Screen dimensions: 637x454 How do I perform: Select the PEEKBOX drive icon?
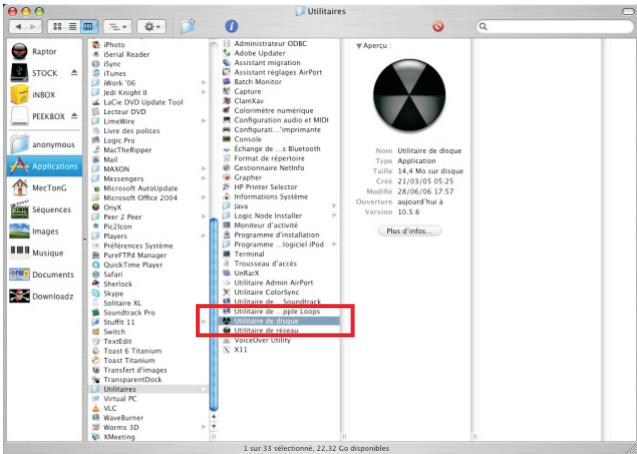19,116
